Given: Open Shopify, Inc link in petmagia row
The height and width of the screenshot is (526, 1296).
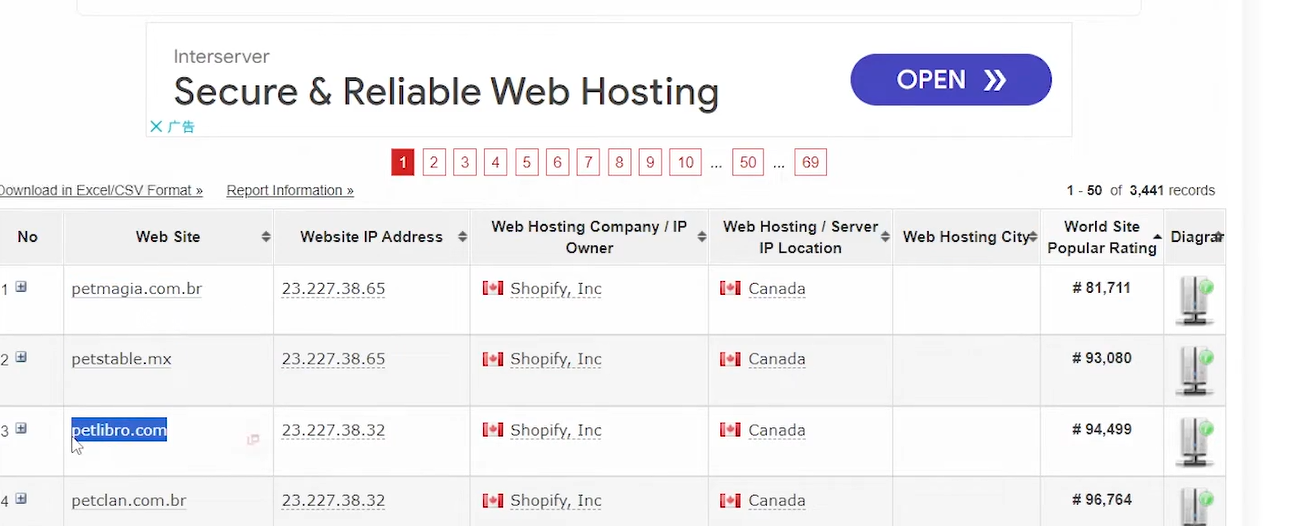Looking at the screenshot, I should [x=556, y=289].
